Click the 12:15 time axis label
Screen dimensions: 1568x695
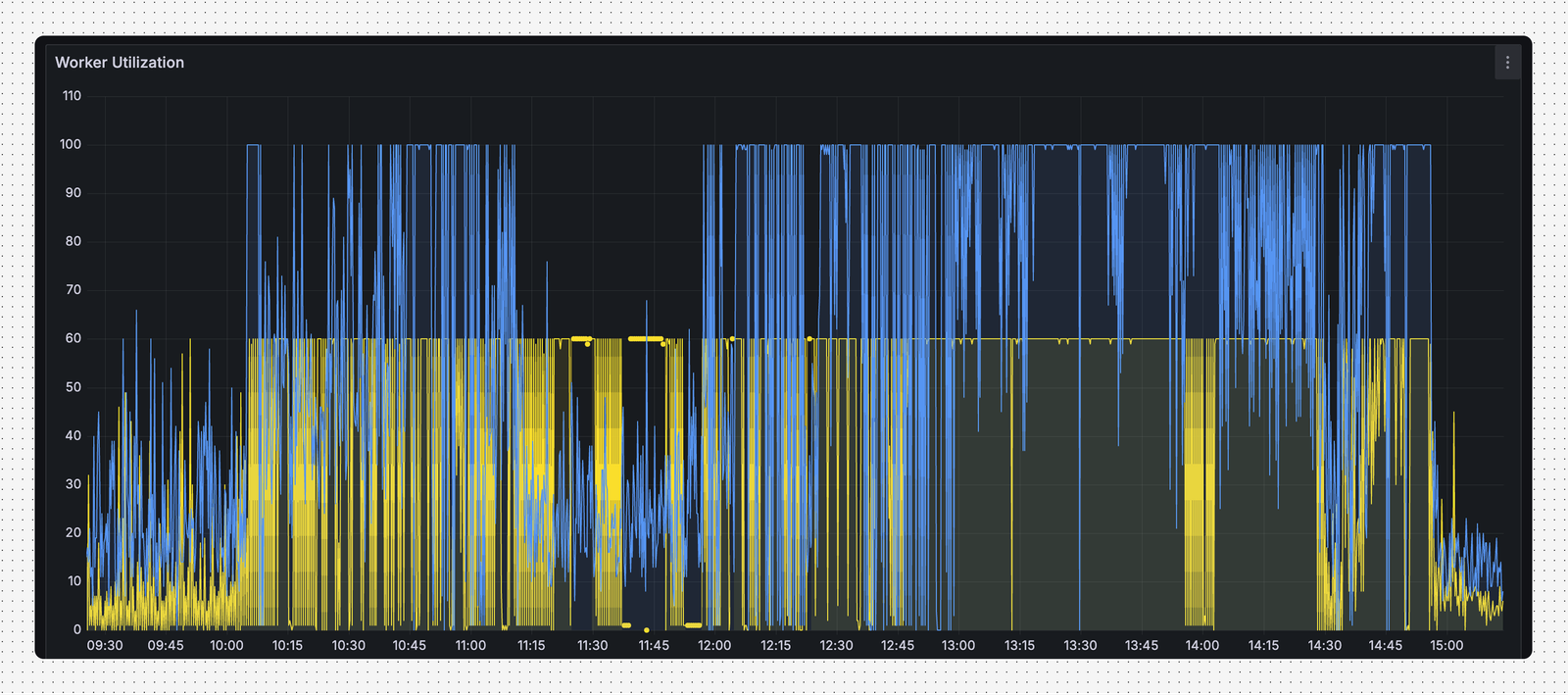[x=775, y=646]
